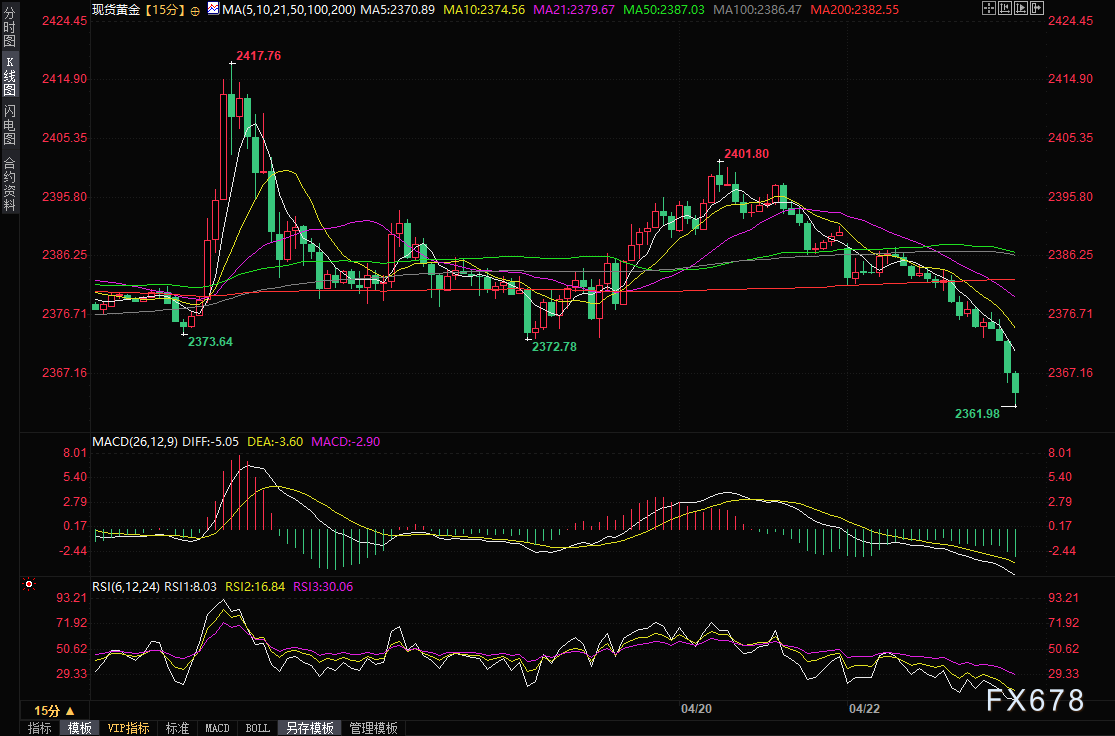1115x736 pixels.
Task: Open 管理模板 template manager
Action: click(x=373, y=728)
